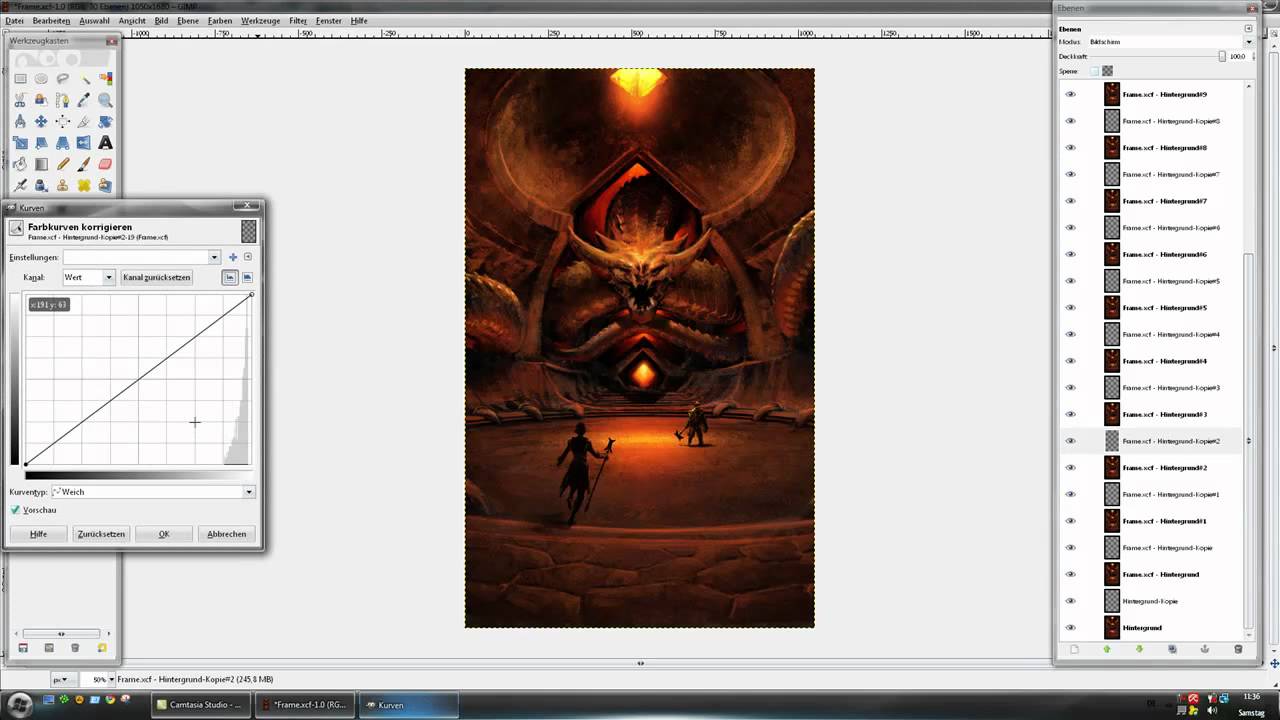Confirm curves with the OK button
The height and width of the screenshot is (720, 1280).
(x=164, y=534)
